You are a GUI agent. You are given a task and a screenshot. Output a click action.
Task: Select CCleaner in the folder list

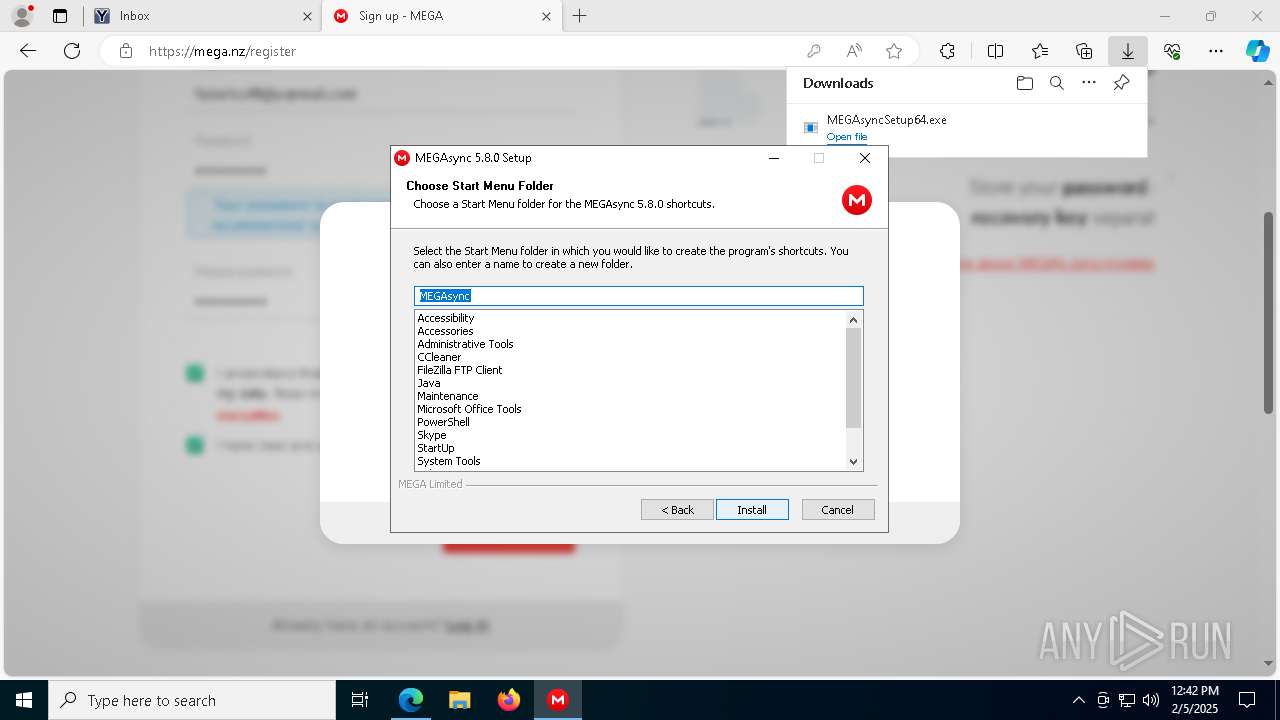[x=439, y=357]
